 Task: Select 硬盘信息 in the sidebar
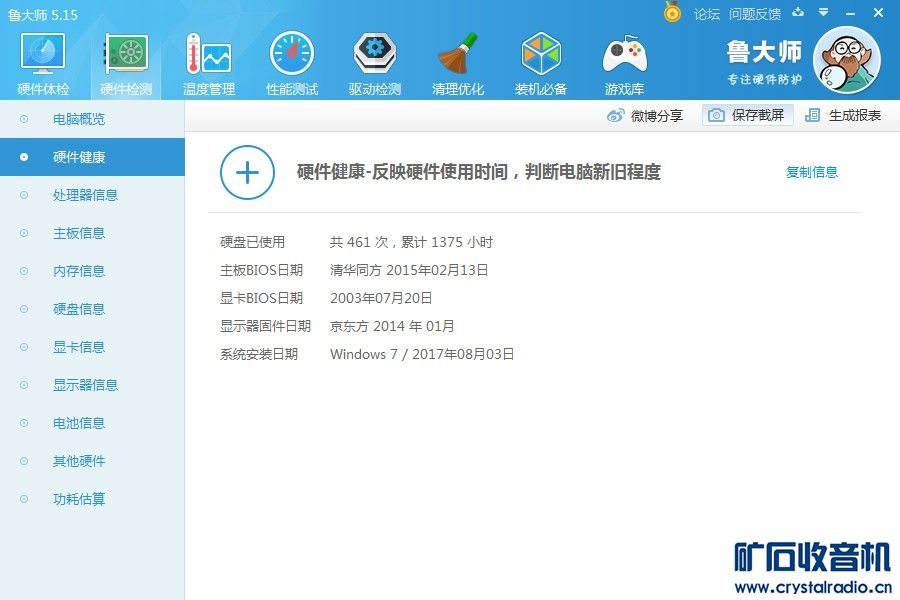coord(92,309)
